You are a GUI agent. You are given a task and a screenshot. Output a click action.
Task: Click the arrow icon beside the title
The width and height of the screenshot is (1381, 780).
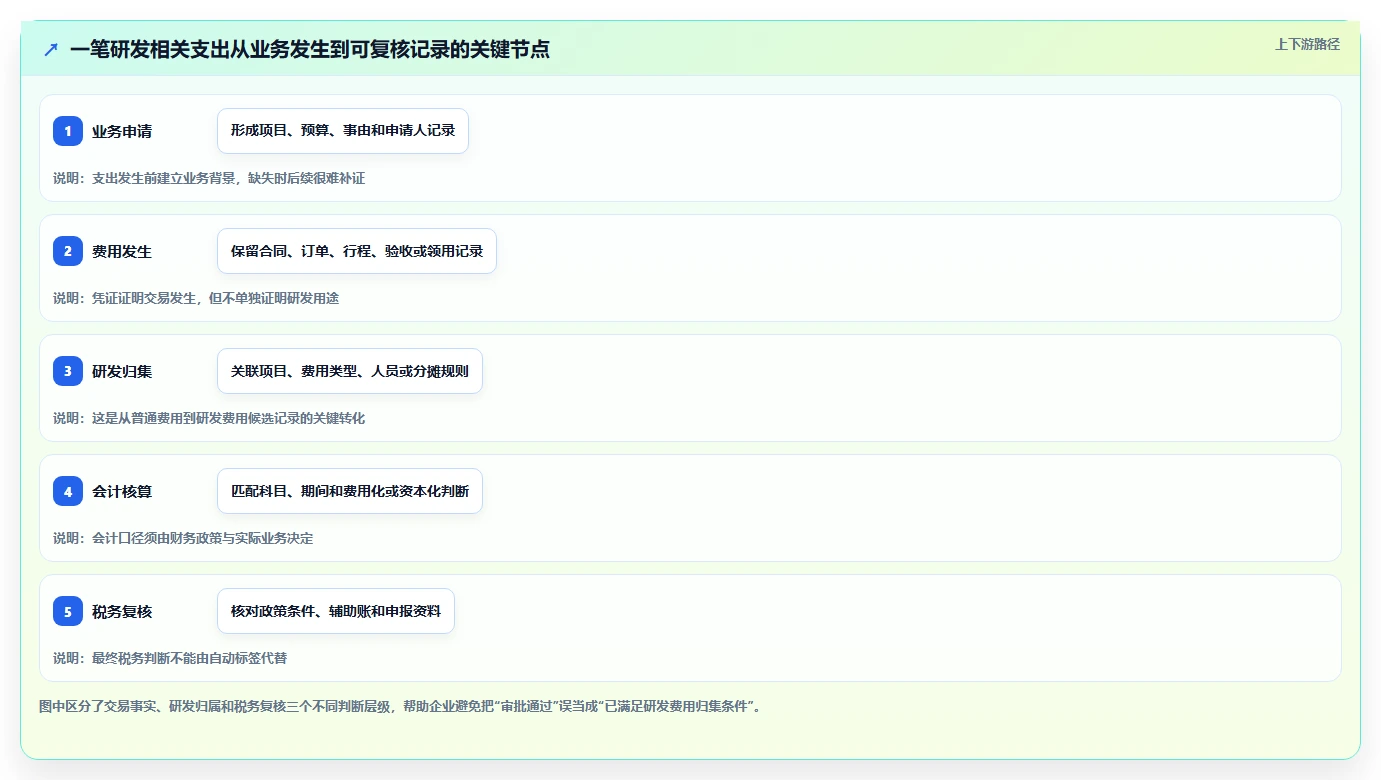pyautogui.click(x=51, y=49)
